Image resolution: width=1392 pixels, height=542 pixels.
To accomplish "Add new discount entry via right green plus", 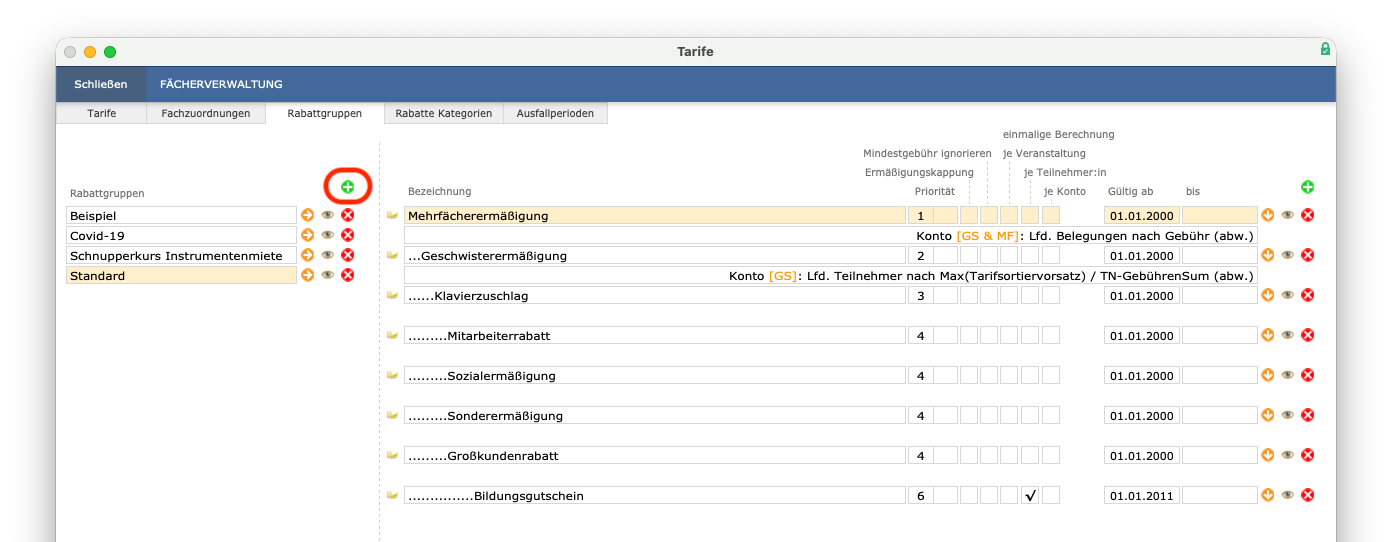I will click(1307, 187).
